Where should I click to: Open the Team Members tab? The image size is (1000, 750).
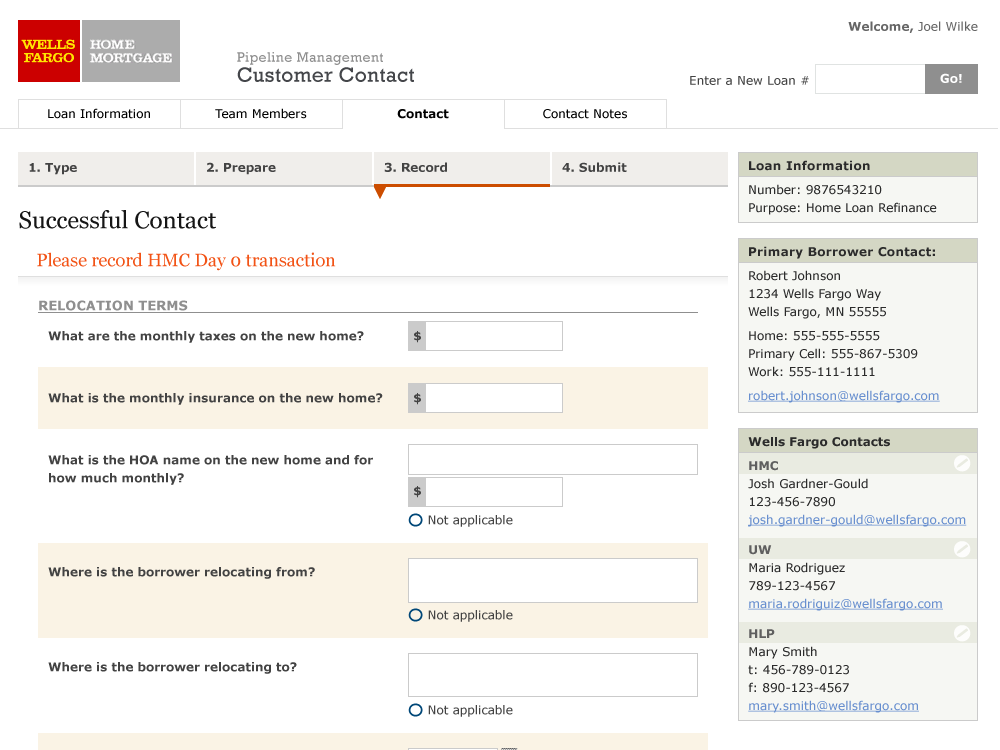(x=261, y=114)
